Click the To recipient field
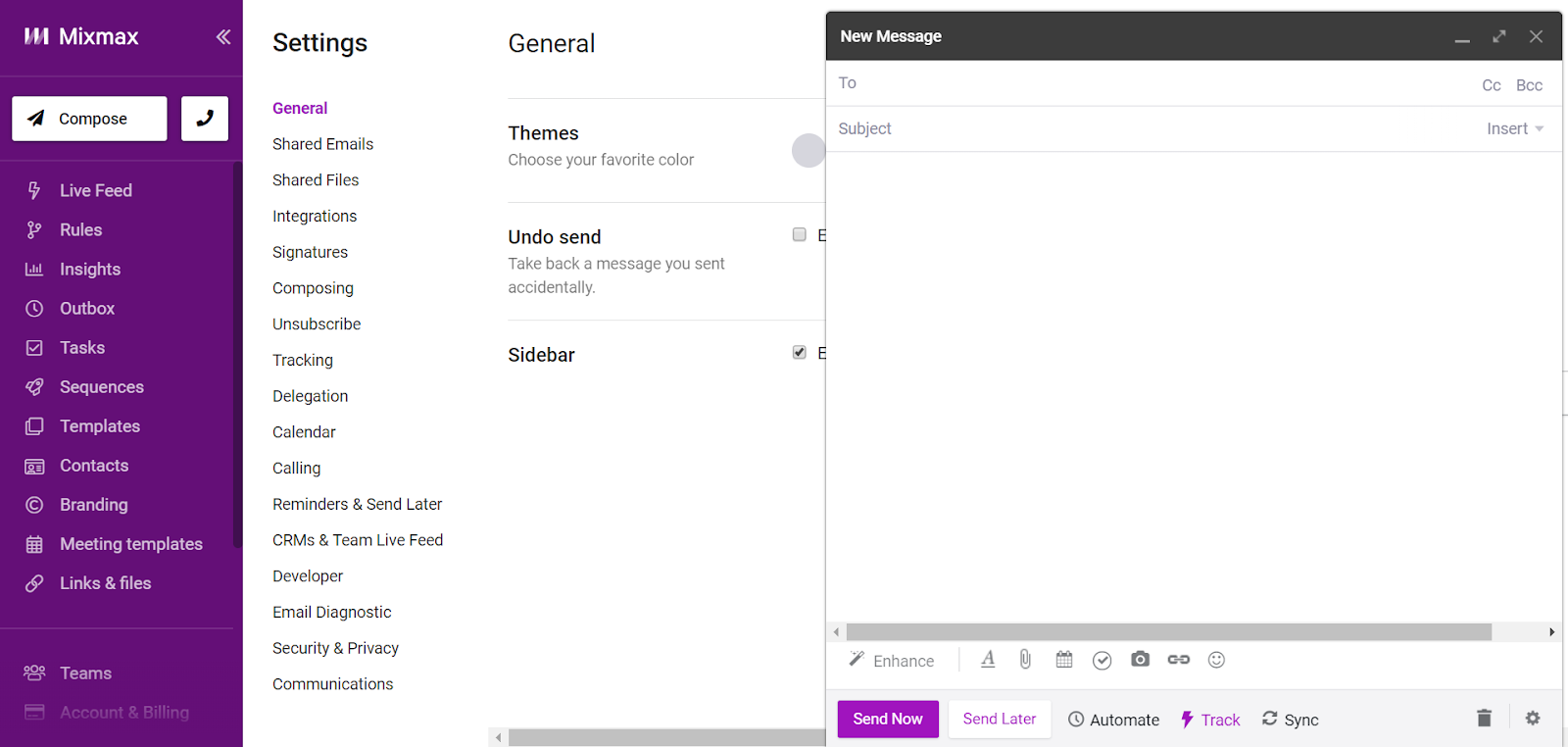Viewport: 1568px width, 747px height. click(x=1156, y=83)
